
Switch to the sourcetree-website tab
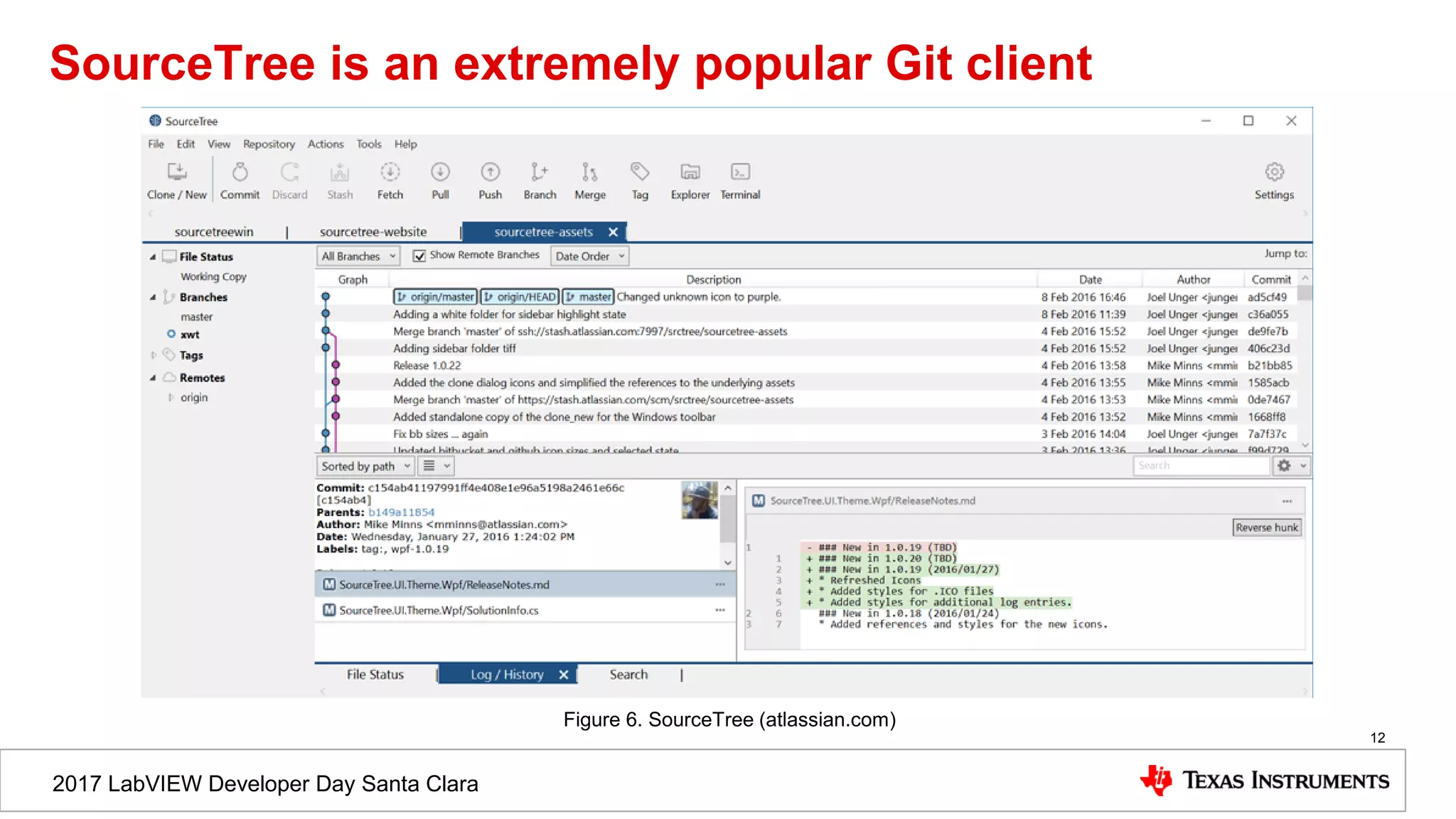tap(373, 232)
